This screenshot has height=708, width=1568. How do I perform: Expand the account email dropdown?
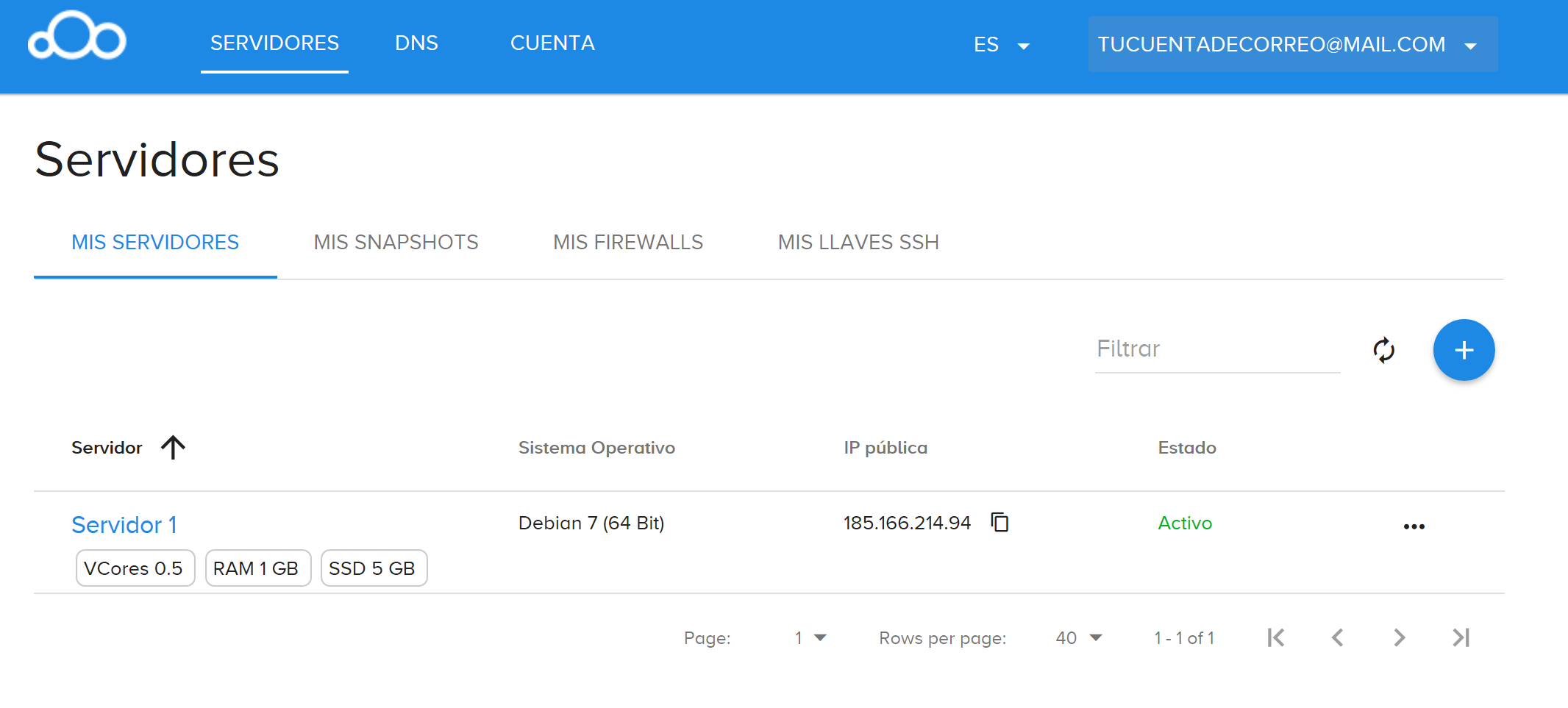[x=1293, y=44]
